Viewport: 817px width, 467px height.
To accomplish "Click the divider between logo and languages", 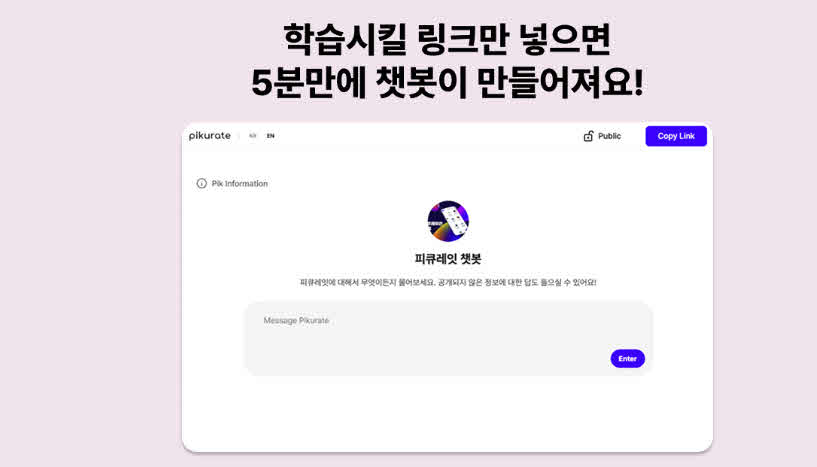I will (239, 136).
